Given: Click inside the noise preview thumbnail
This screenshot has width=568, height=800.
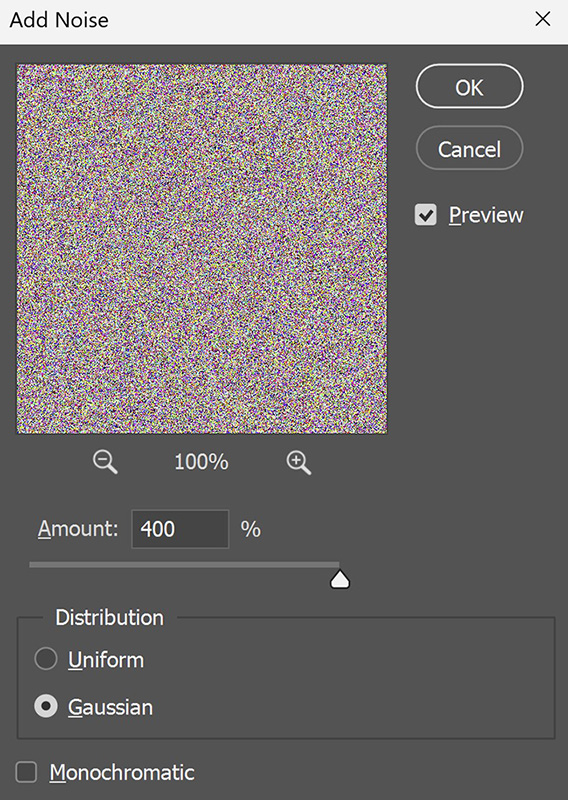Looking at the screenshot, I should (x=202, y=249).
